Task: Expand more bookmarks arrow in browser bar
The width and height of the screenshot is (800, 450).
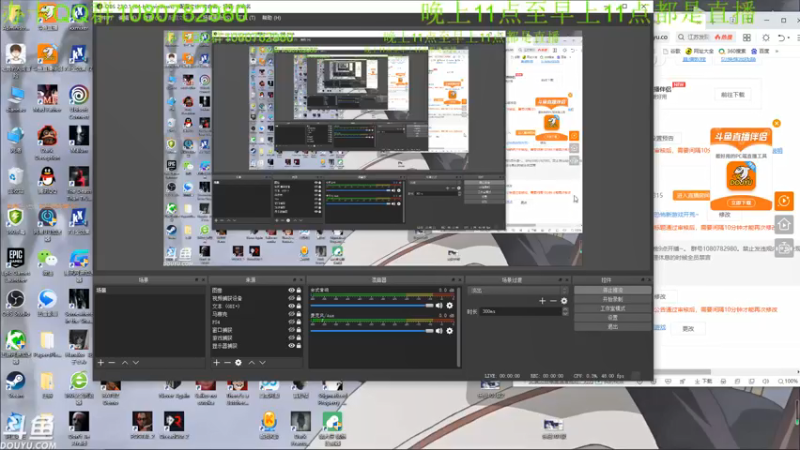Action: 777,51
